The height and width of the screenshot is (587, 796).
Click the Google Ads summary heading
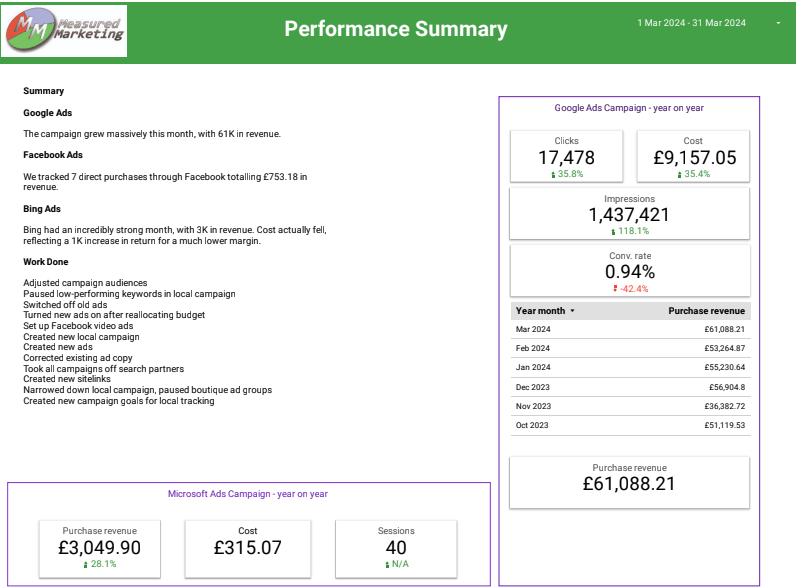pos(48,113)
